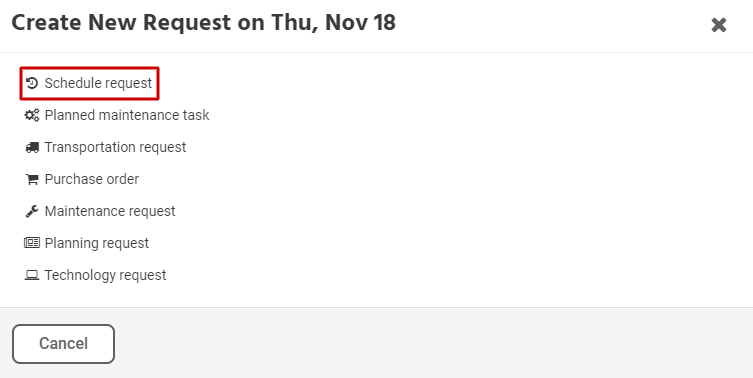
Task: Choose the Planned maintenance task label
Action: point(127,115)
